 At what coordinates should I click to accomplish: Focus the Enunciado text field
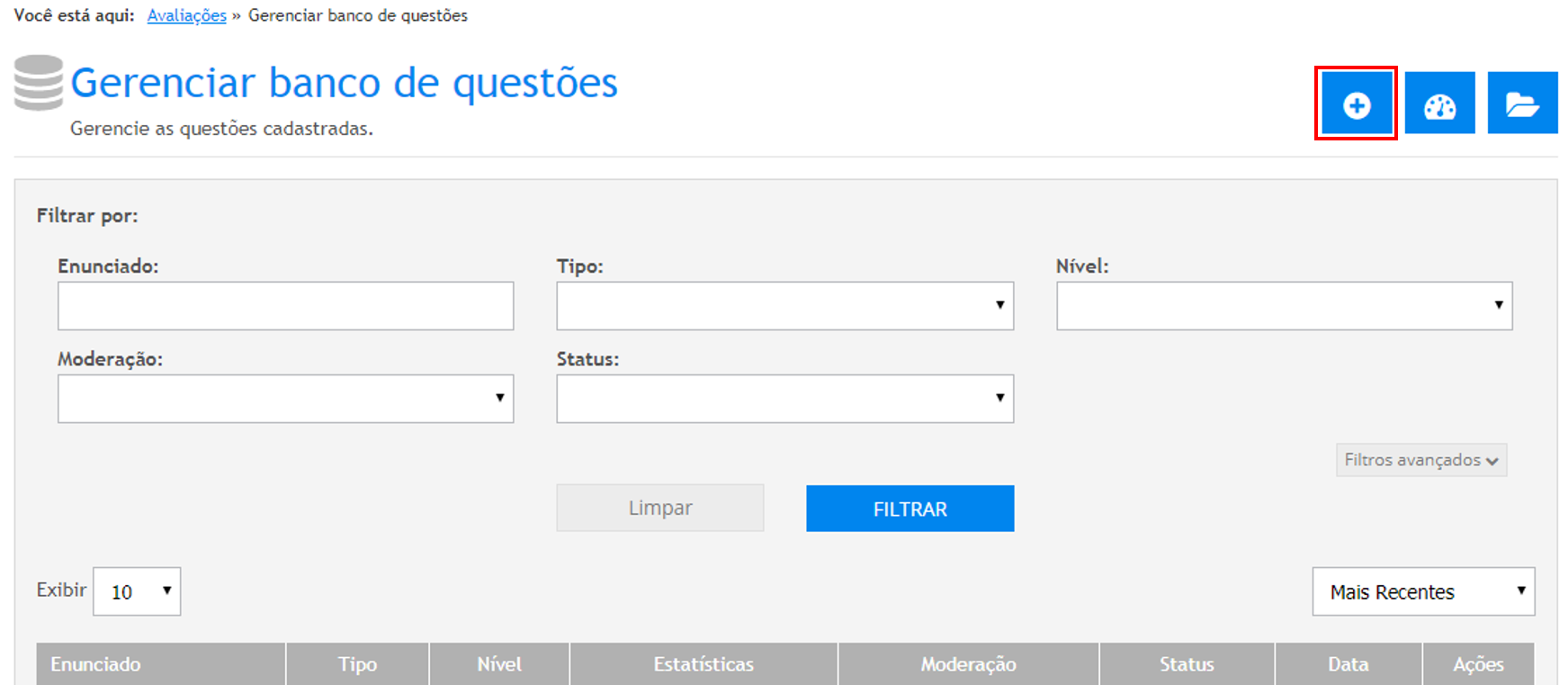[285, 306]
